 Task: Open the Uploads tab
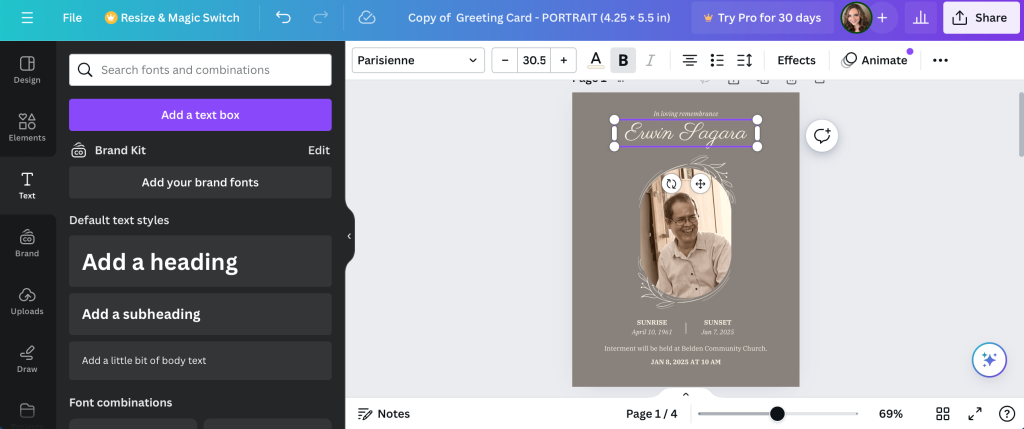coord(27,301)
